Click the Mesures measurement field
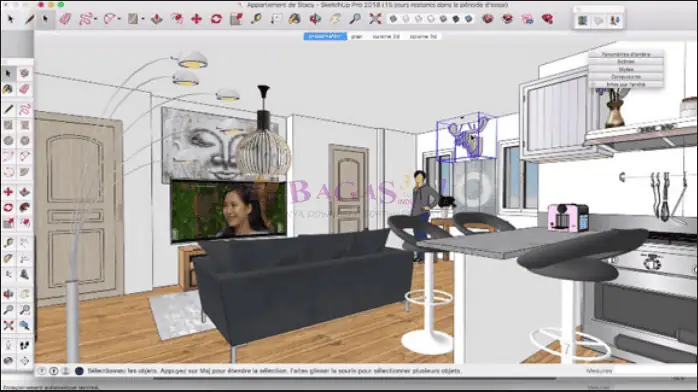This screenshot has height=392, width=698. pos(654,371)
